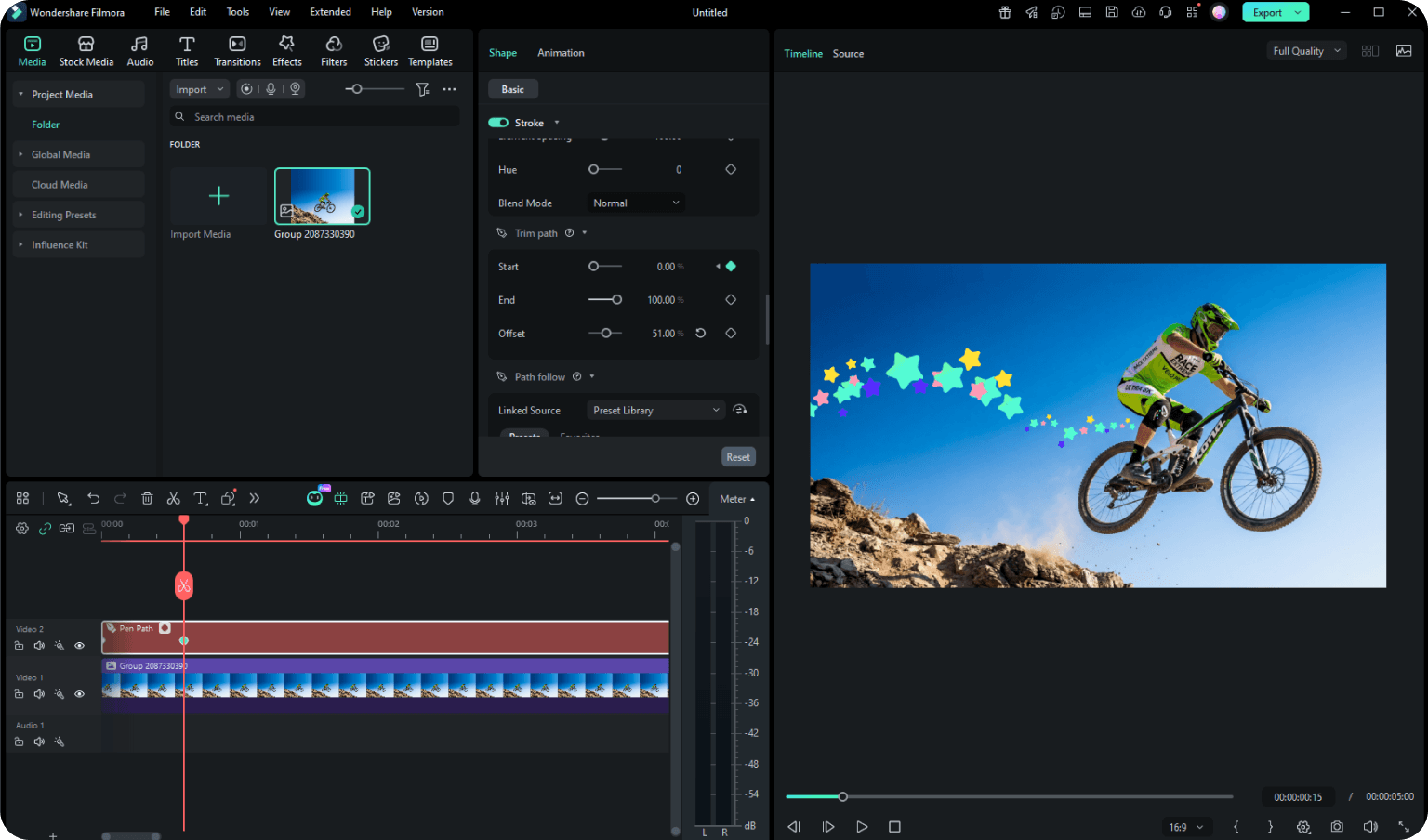The height and width of the screenshot is (840, 1428).
Task: Hide the Video 2 track
Action: tap(79, 646)
